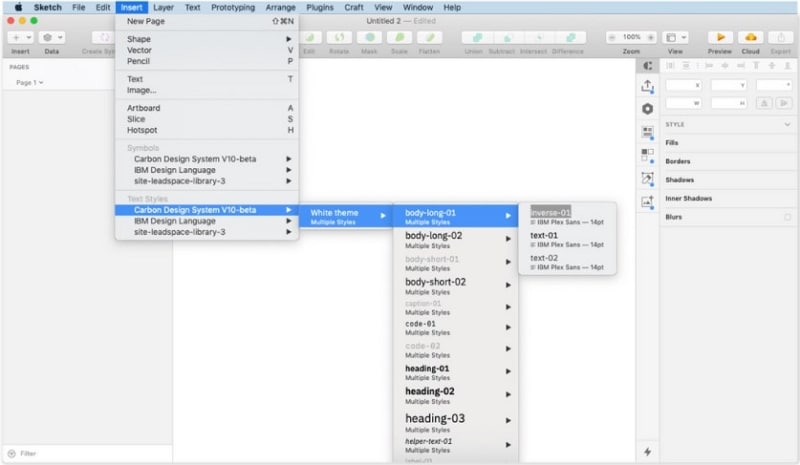
Task: Click the Flatten toolbar icon
Action: pyautogui.click(x=430, y=37)
